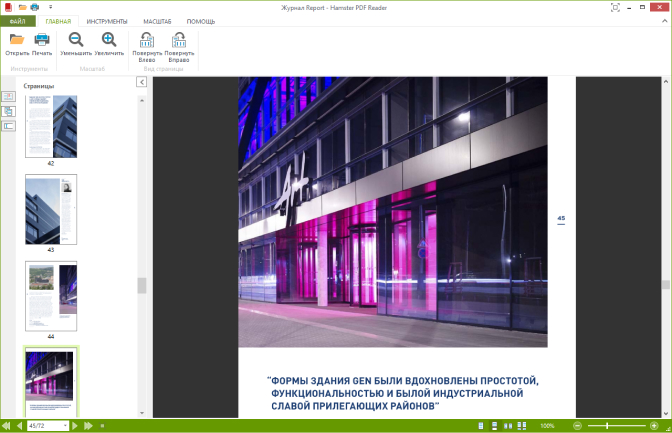Image resolution: width=672 pixels, height=433 pixels.
Task: Click the thumbnail panel scrollbar handle
Action: [x=142, y=286]
